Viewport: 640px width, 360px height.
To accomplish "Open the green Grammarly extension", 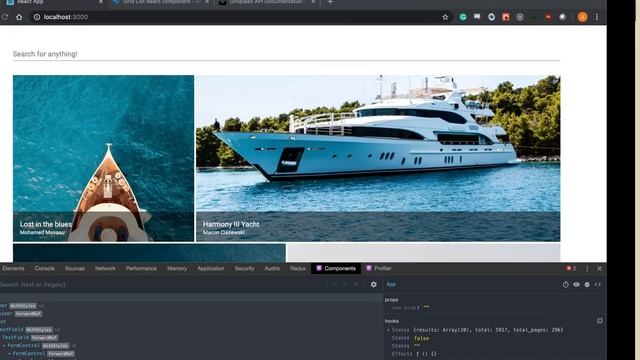I will (x=463, y=17).
